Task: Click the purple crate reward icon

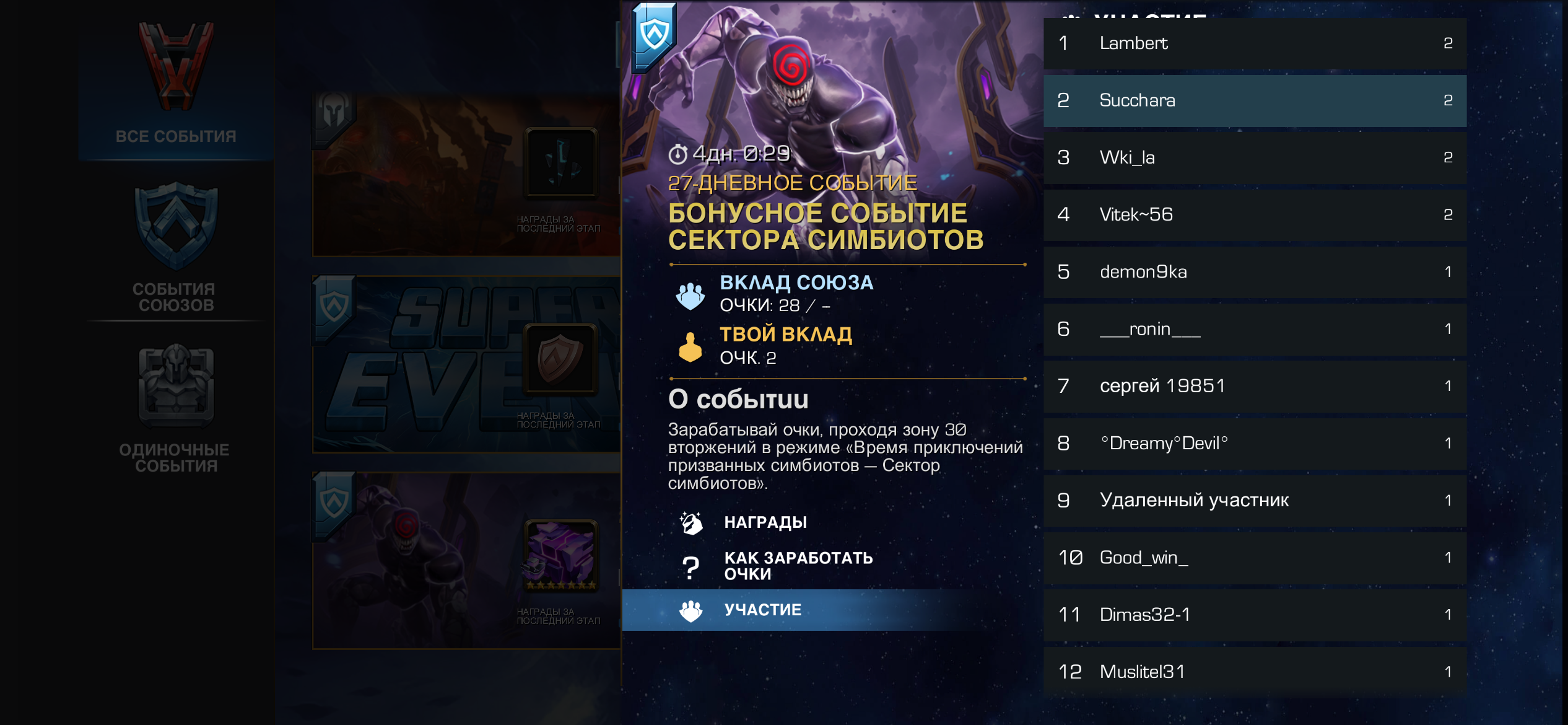Action: [561, 555]
